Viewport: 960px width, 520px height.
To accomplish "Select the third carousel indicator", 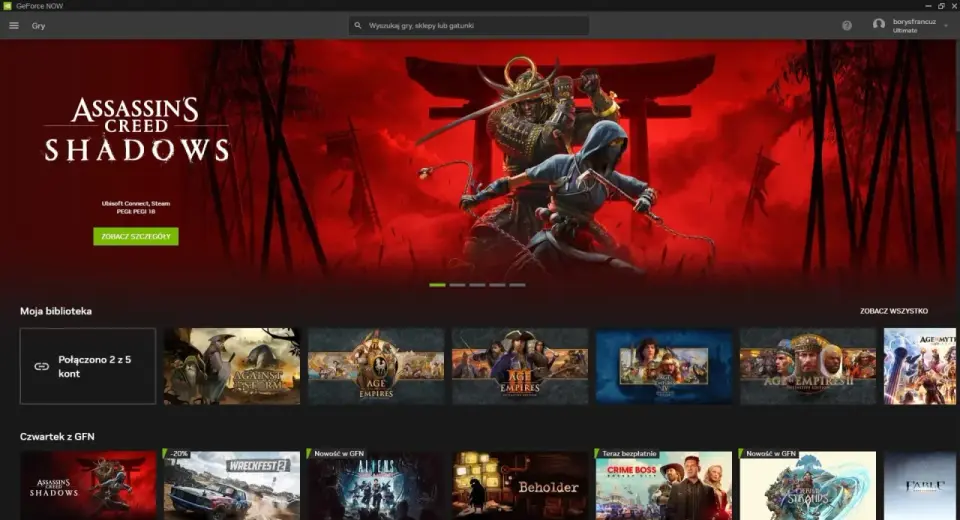I will 478,285.
